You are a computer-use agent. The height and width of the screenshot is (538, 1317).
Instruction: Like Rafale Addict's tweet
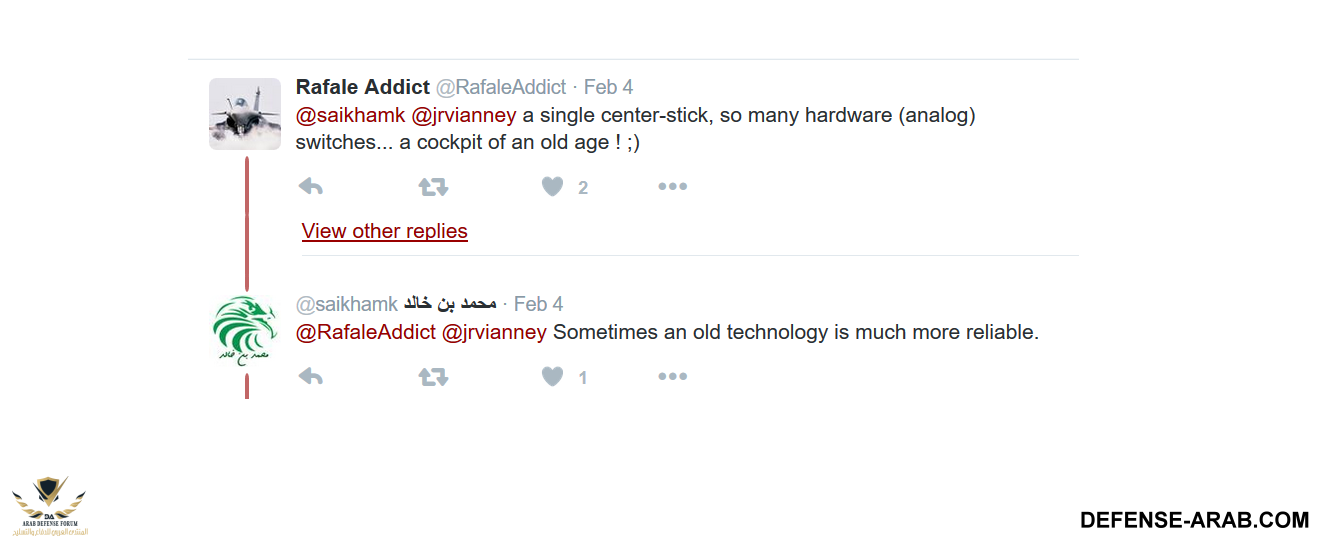tap(553, 187)
